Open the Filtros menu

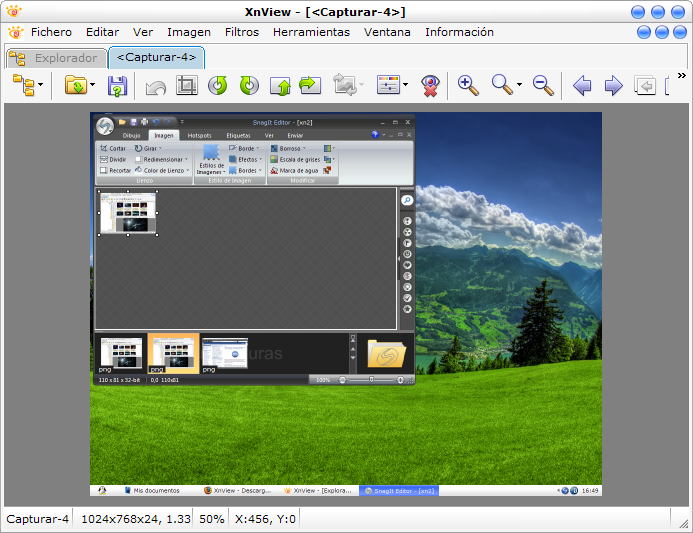tap(242, 32)
